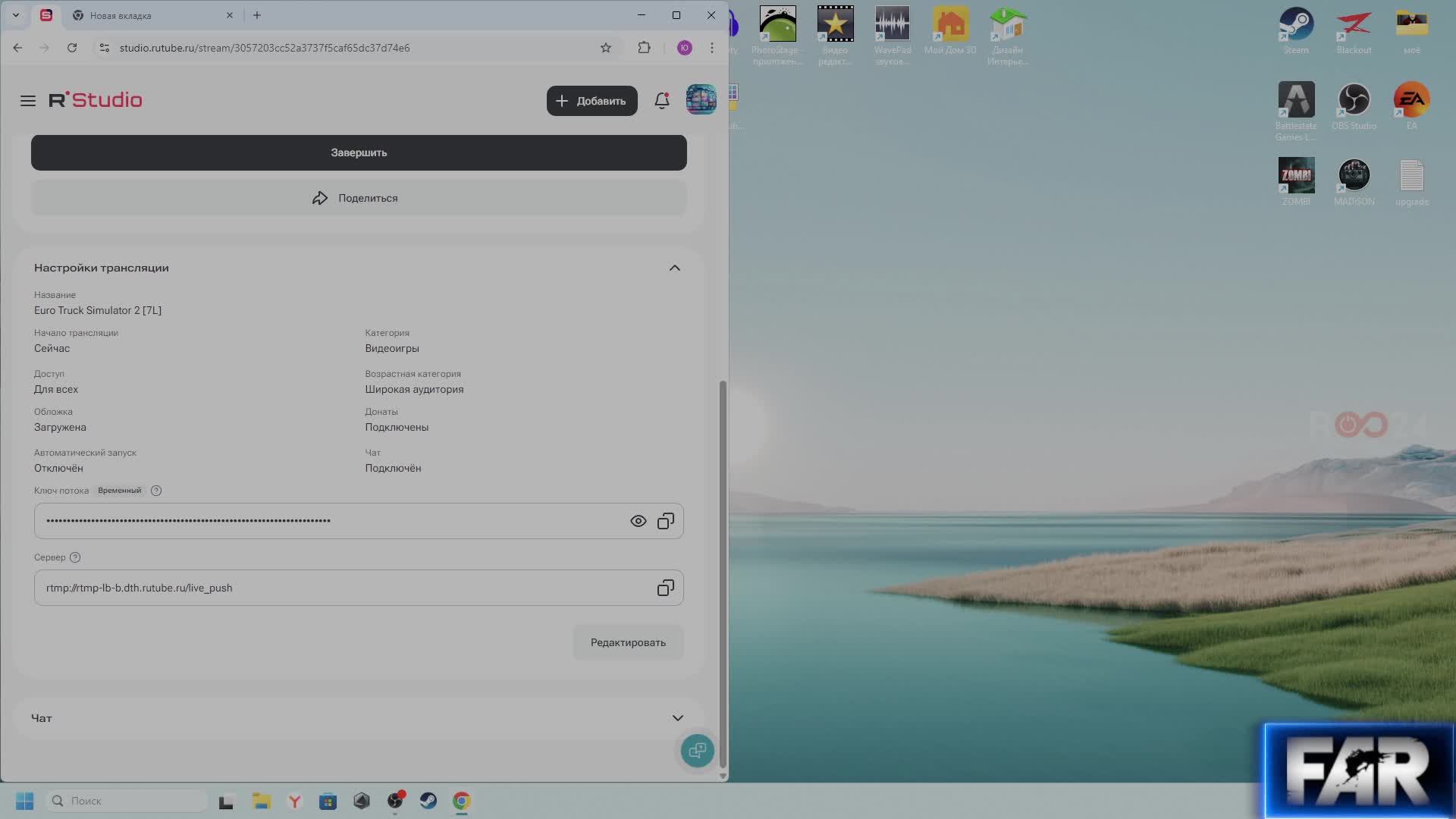Image resolution: width=1456 pixels, height=819 pixels.
Task: Open the channel avatar menu
Action: [x=701, y=100]
